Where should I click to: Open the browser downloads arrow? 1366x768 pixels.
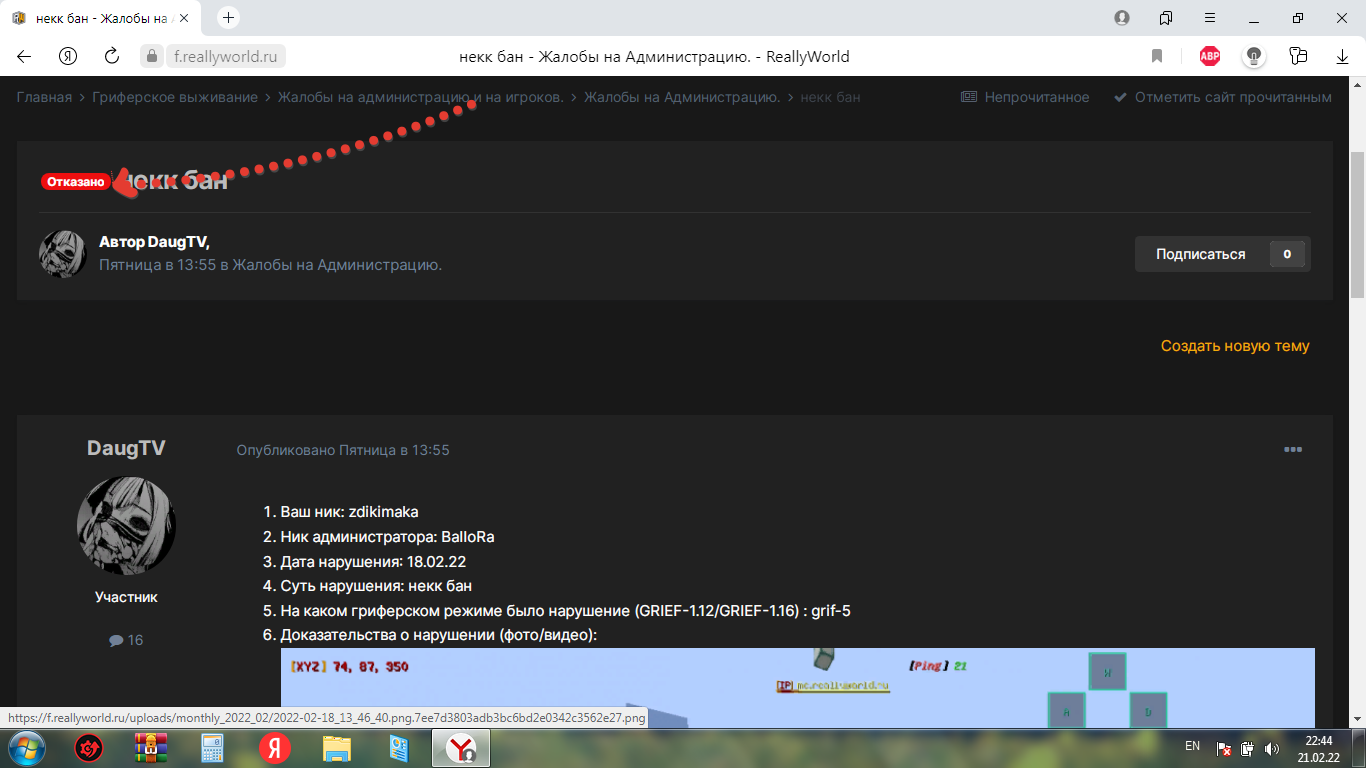coord(1343,57)
